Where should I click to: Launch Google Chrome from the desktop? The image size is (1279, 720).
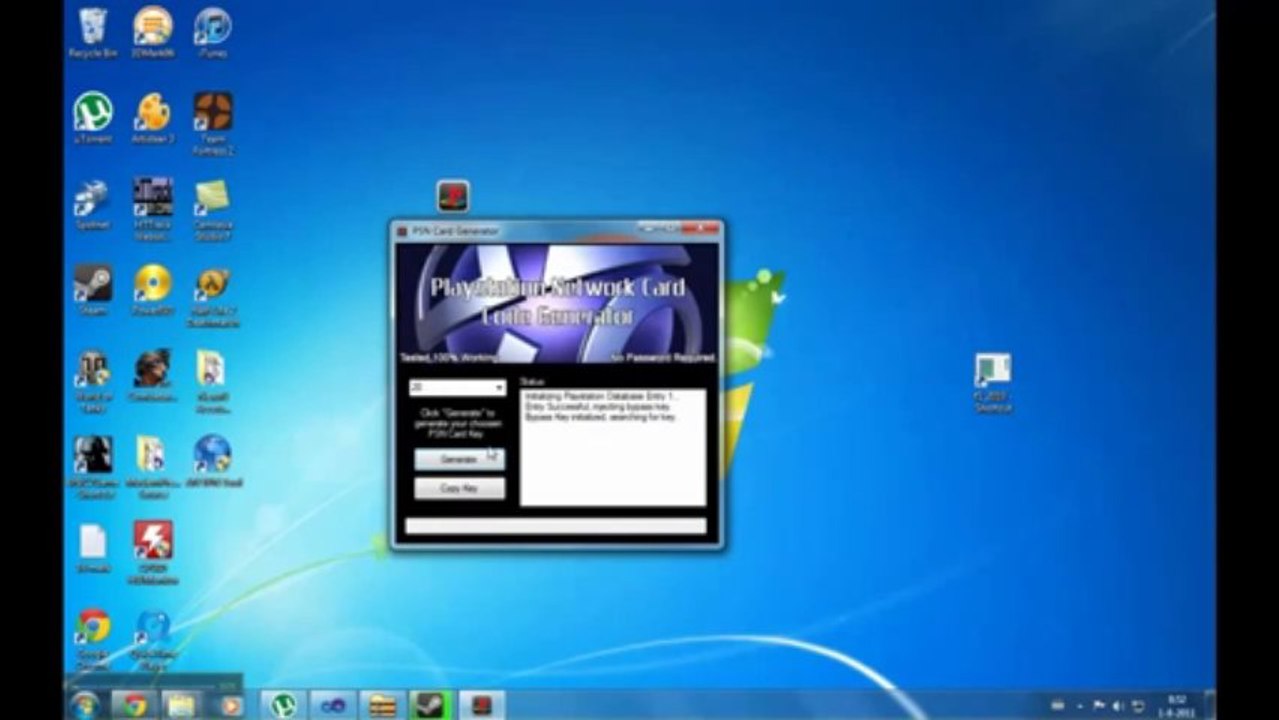coord(93,640)
